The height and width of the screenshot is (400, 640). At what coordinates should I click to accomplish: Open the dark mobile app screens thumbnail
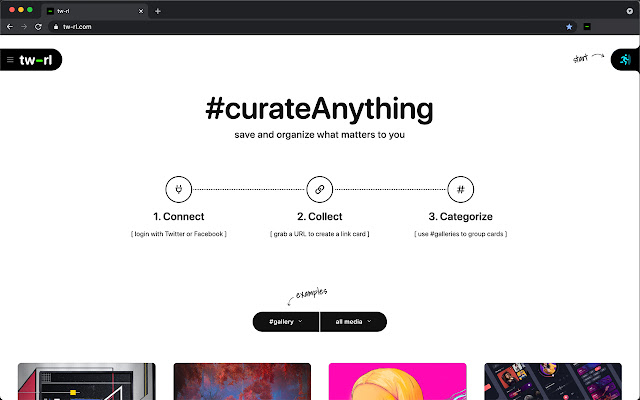tap(553, 381)
